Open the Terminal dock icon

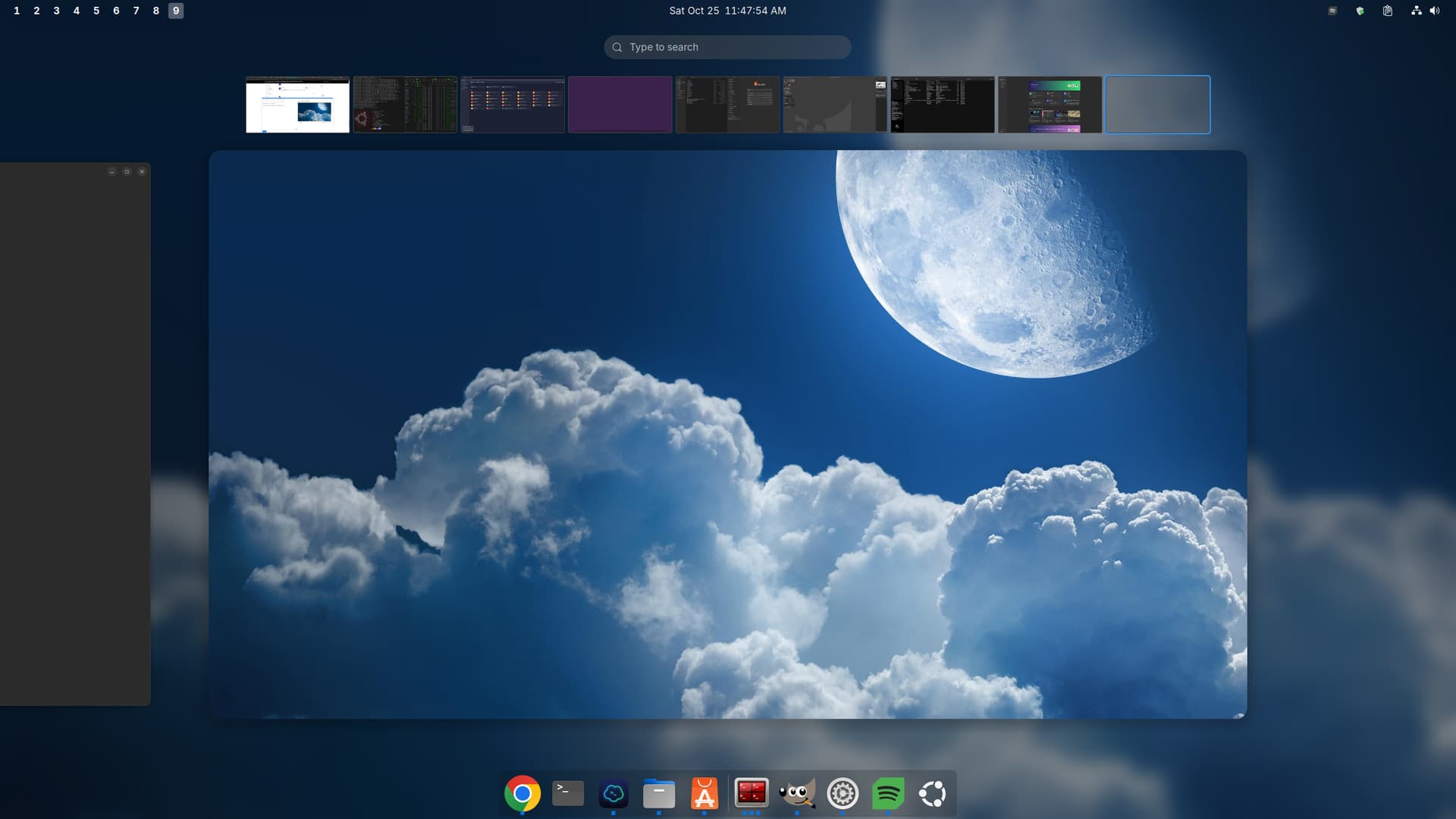click(568, 793)
